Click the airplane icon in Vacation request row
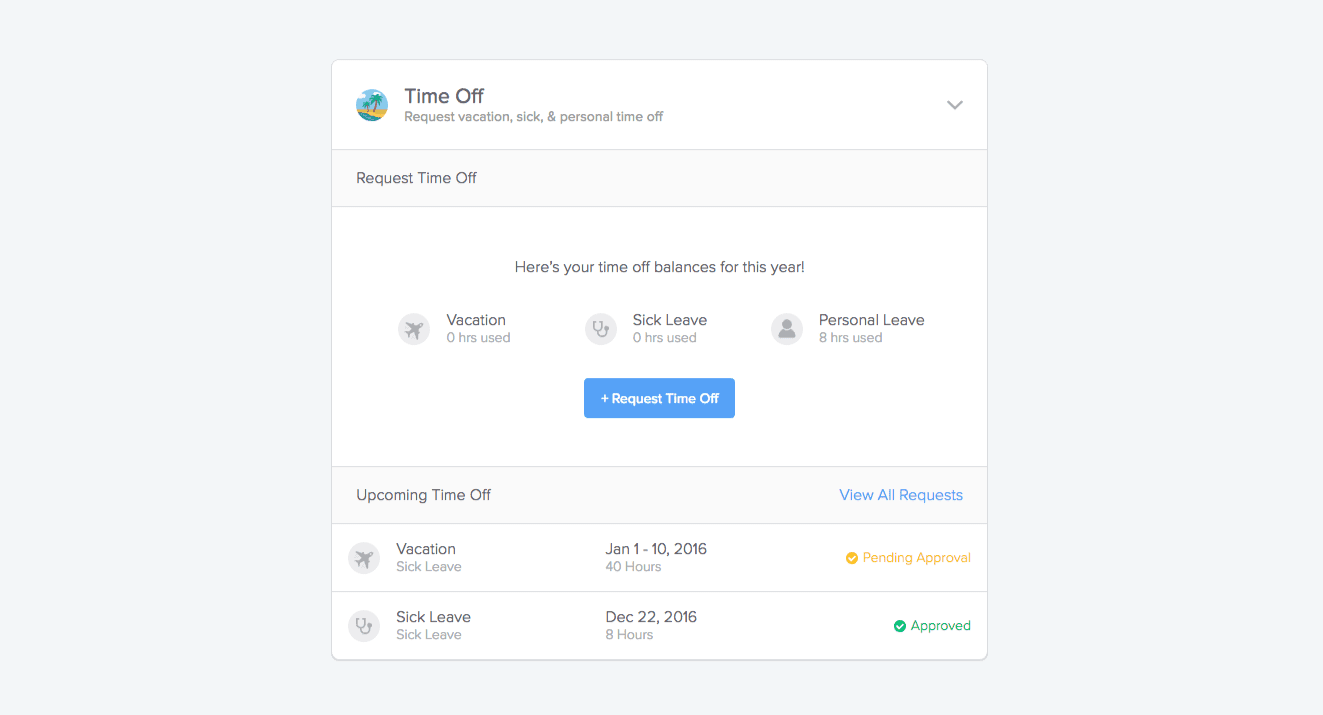 [x=364, y=558]
